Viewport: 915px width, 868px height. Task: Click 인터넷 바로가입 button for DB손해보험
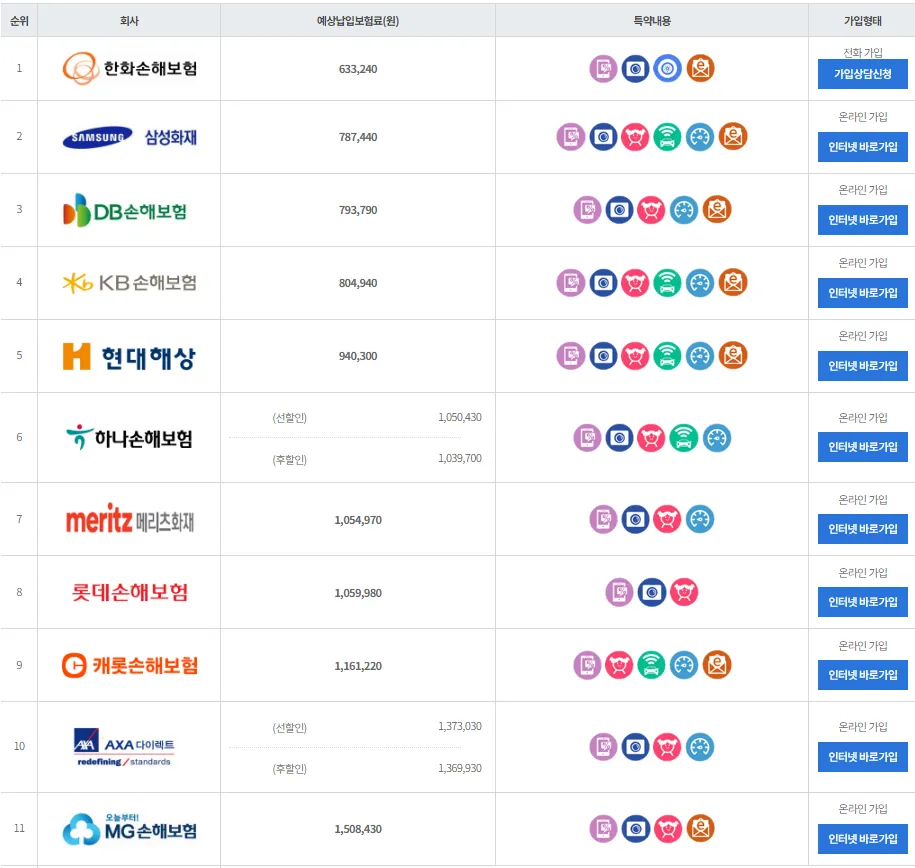coord(862,220)
